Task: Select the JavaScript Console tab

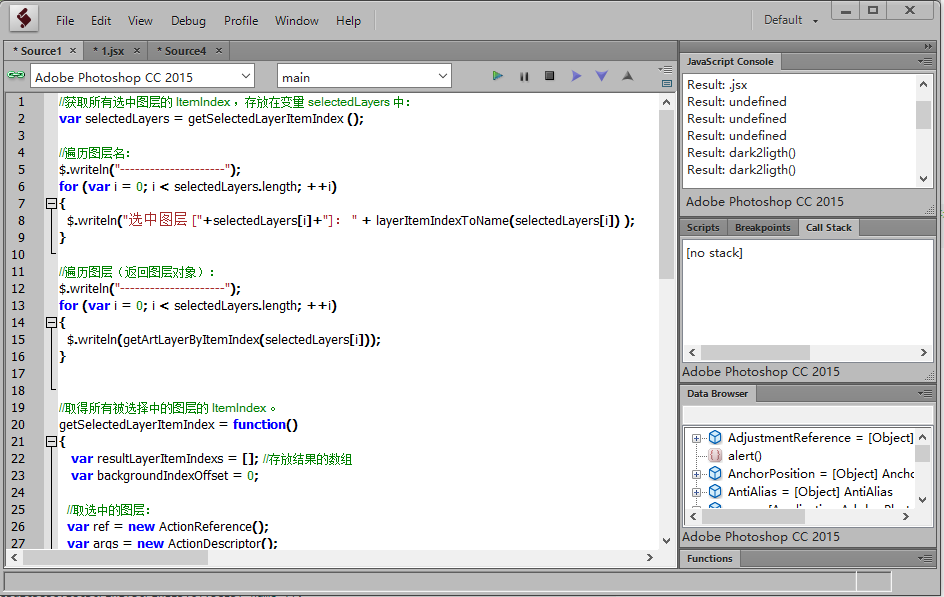Action: 730,61
